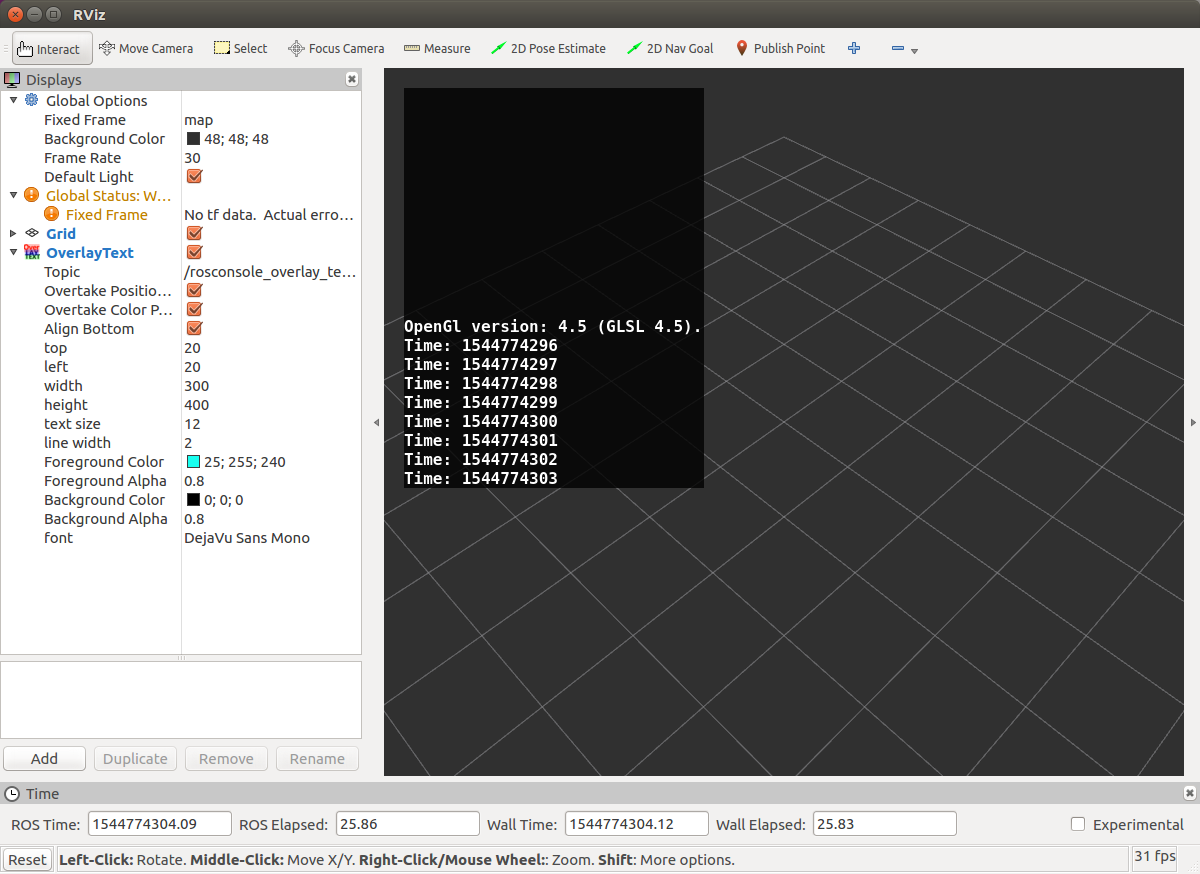Activate the 2D Nav Goal tool

click(x=669, y=48)
